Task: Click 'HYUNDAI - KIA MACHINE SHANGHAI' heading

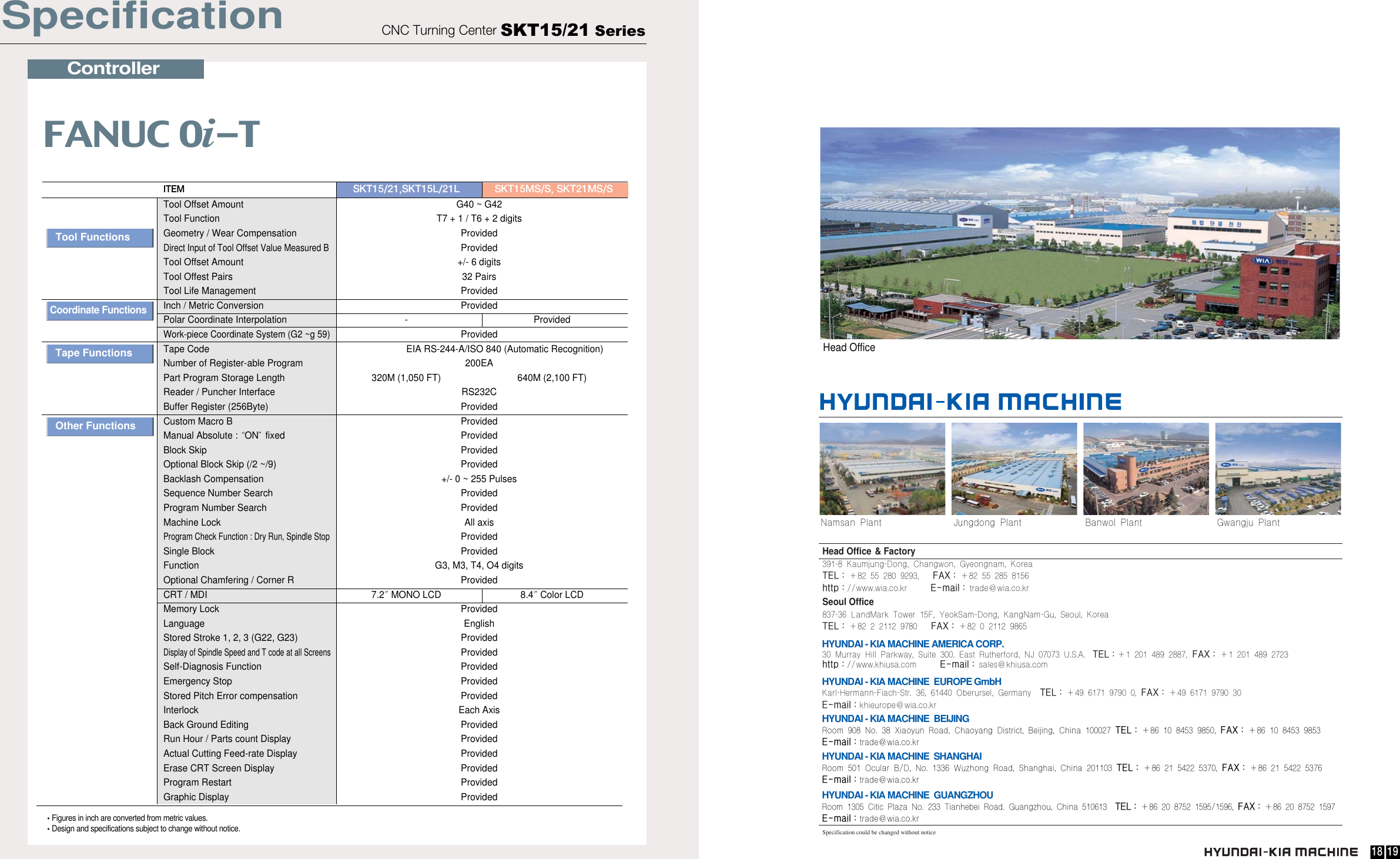Action: [902, 757]
